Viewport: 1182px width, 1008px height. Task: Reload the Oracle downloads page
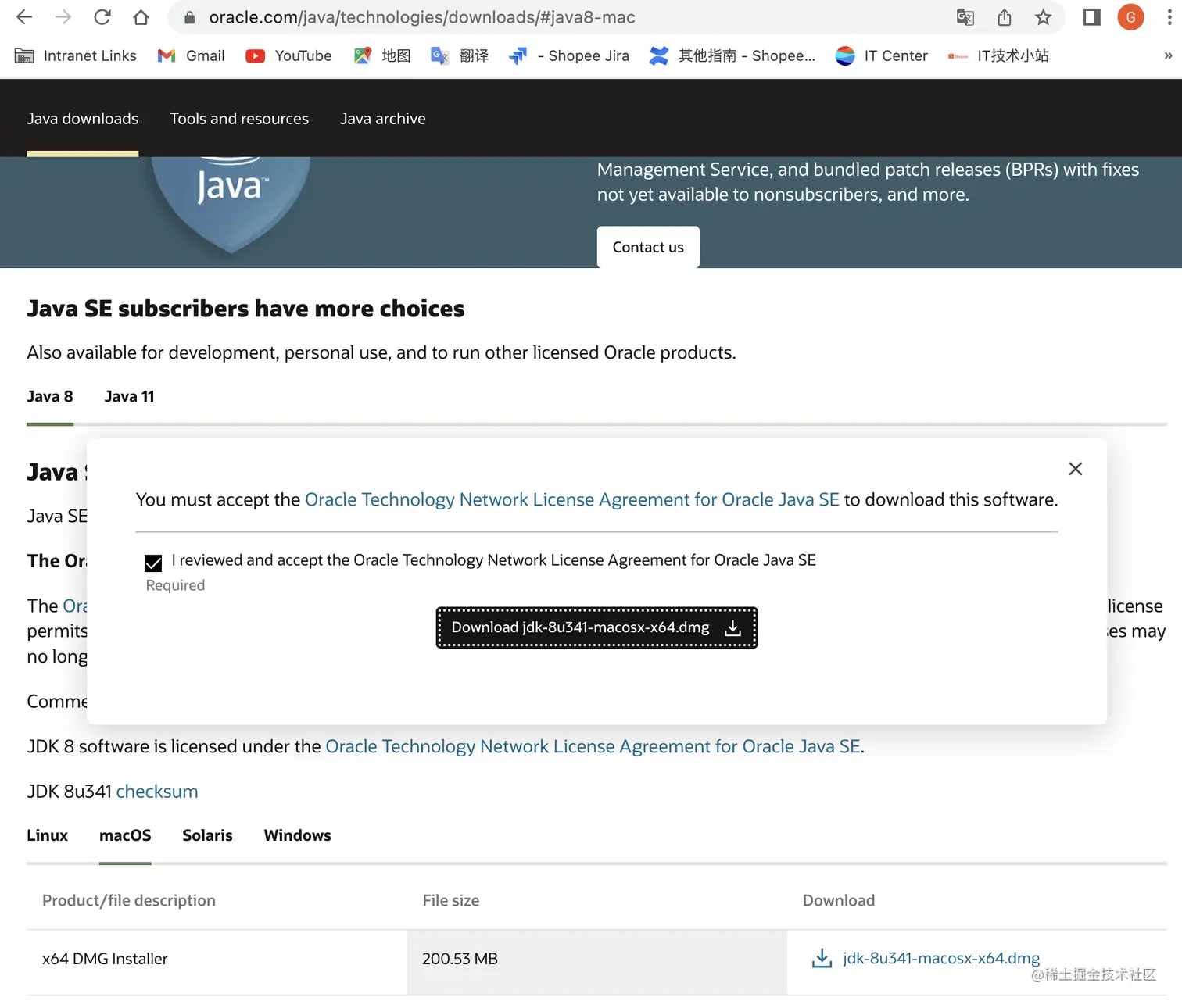point(102,17)
